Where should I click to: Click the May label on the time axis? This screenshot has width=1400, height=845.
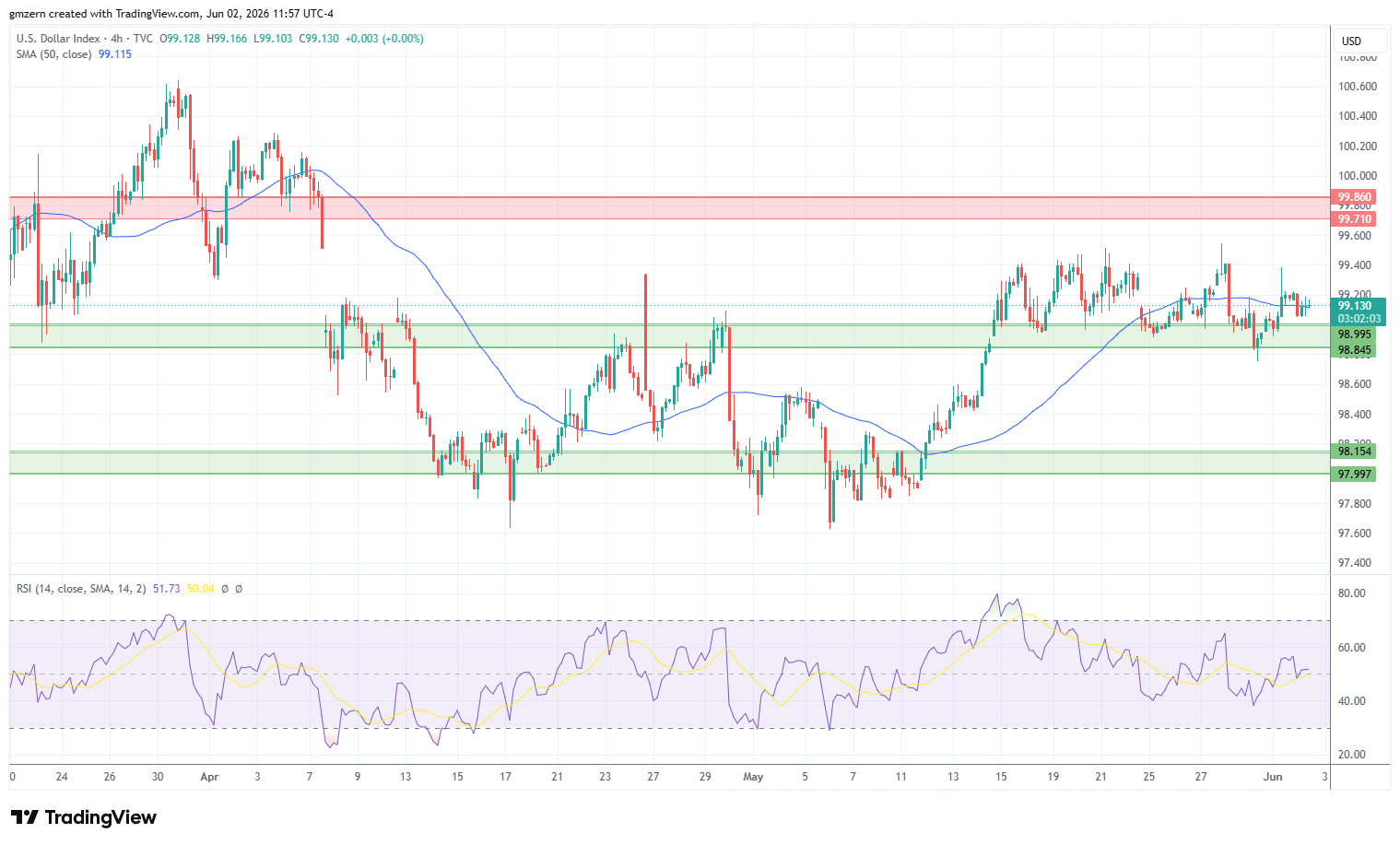(x=753, y=777)
